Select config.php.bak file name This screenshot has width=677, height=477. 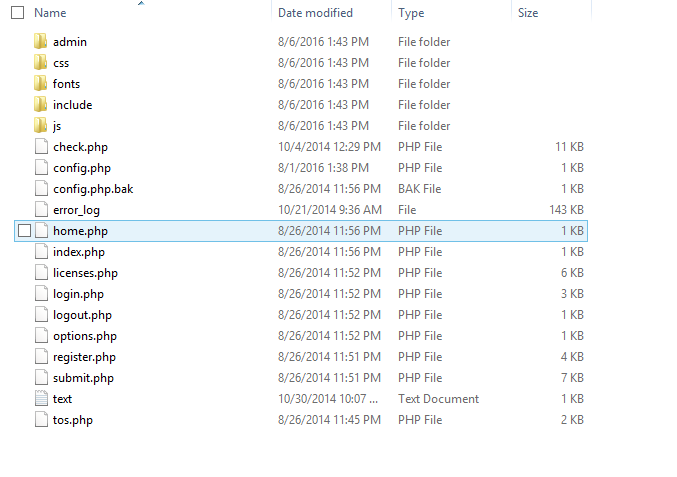coord(93,189)
